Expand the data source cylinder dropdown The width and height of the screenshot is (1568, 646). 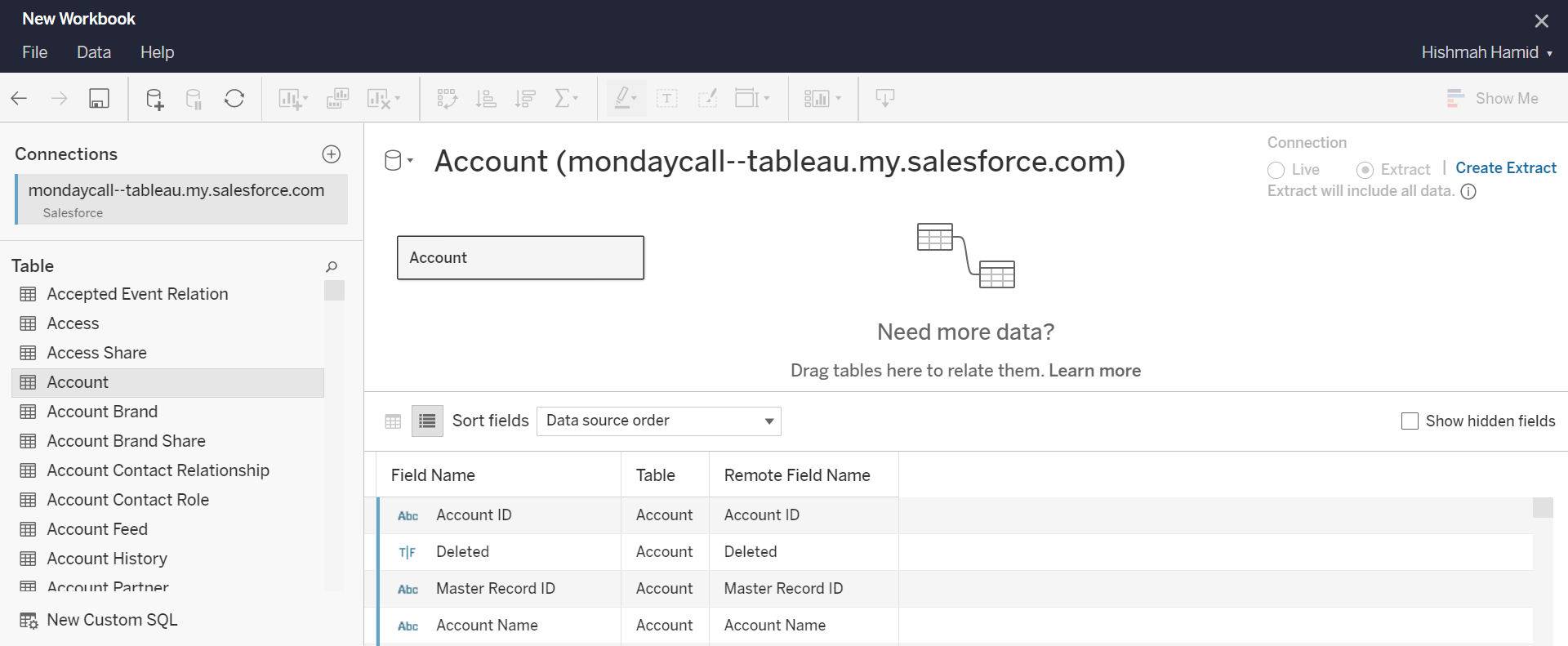pyautogui.click(x=398, y=161)
